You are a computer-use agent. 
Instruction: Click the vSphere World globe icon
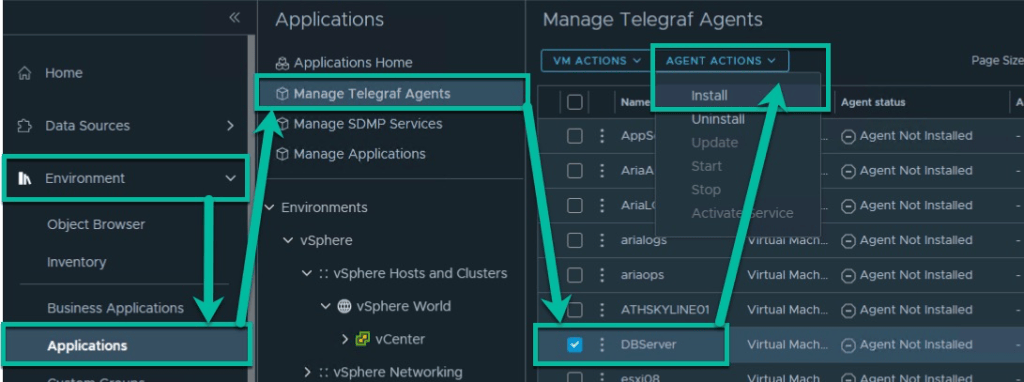[344, 306]
